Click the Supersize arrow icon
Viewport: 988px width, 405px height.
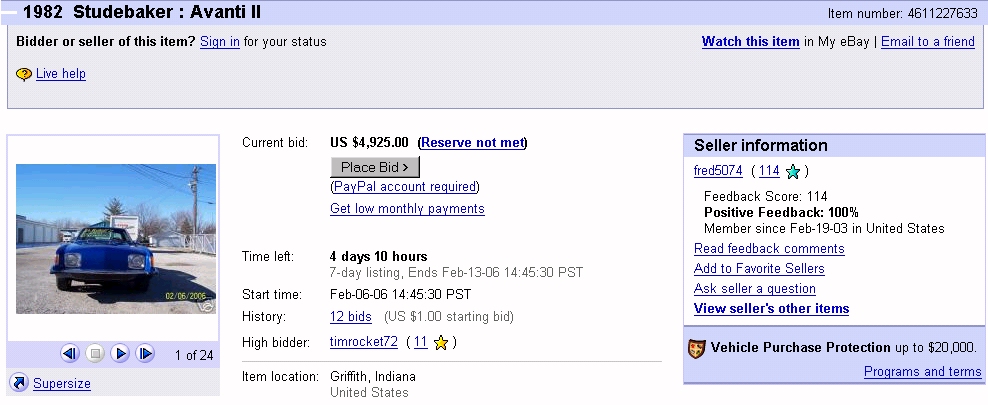[18, 383]
